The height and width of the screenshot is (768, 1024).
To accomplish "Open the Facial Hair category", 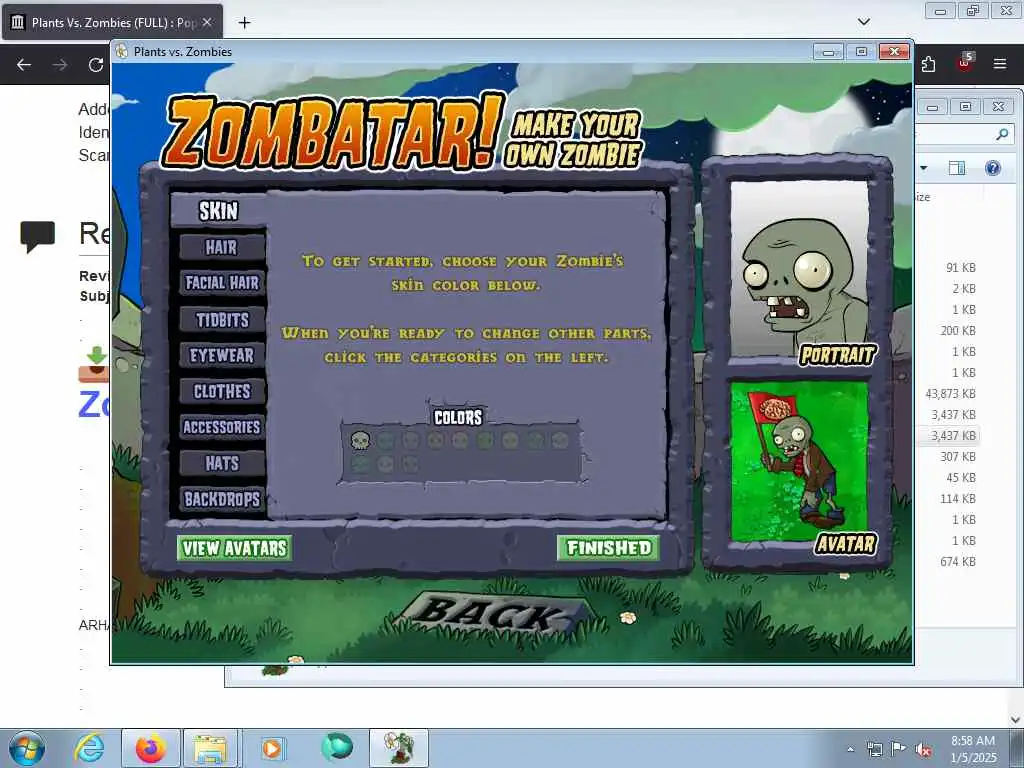I will [x=222, y=283].
